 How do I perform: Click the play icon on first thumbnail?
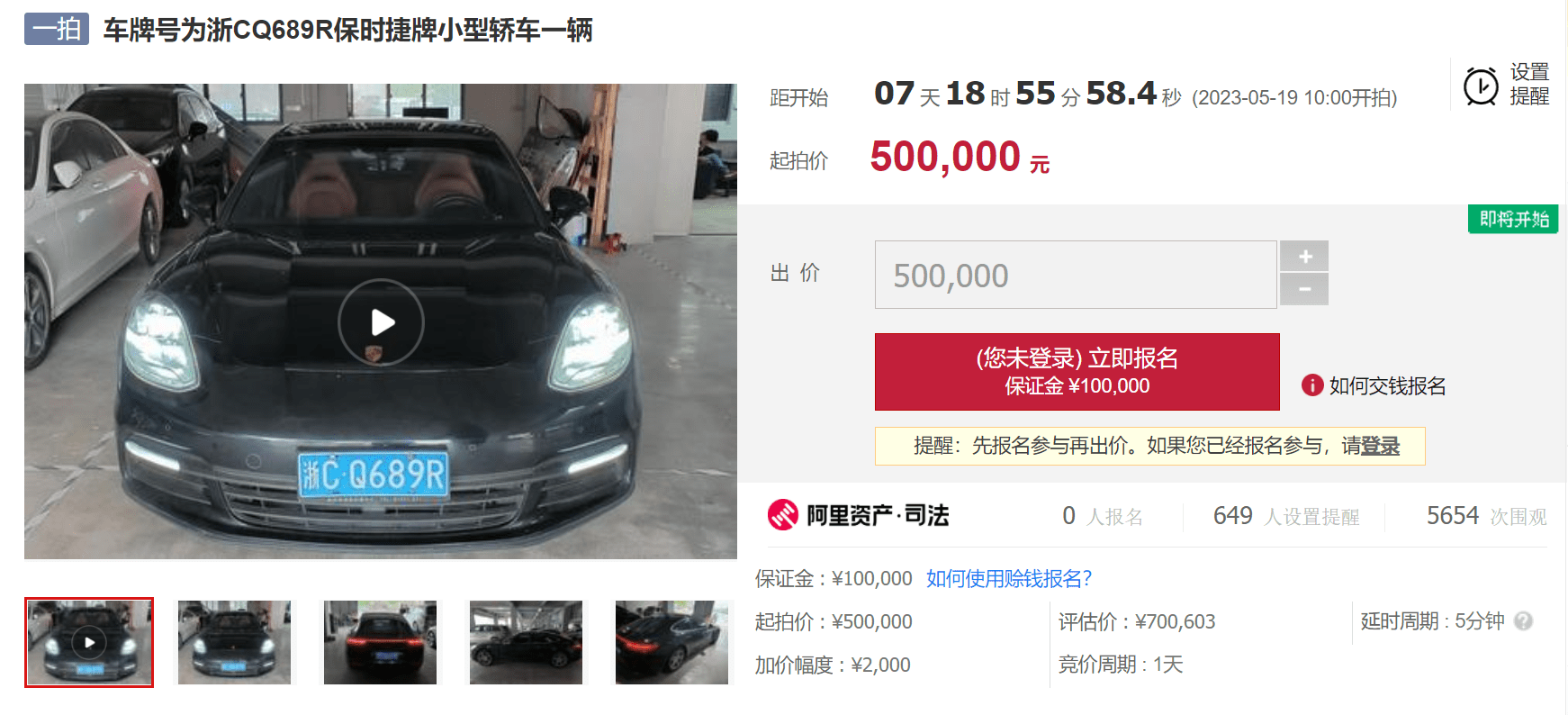coord(89,642)
